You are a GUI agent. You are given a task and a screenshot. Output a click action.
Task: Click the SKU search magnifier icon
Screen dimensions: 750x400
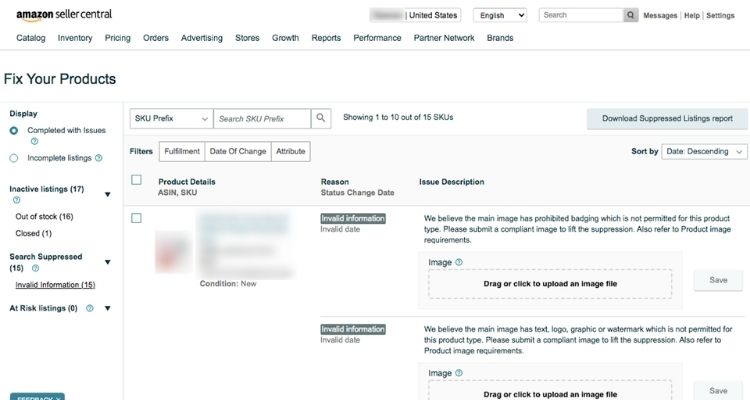point(321,118)
